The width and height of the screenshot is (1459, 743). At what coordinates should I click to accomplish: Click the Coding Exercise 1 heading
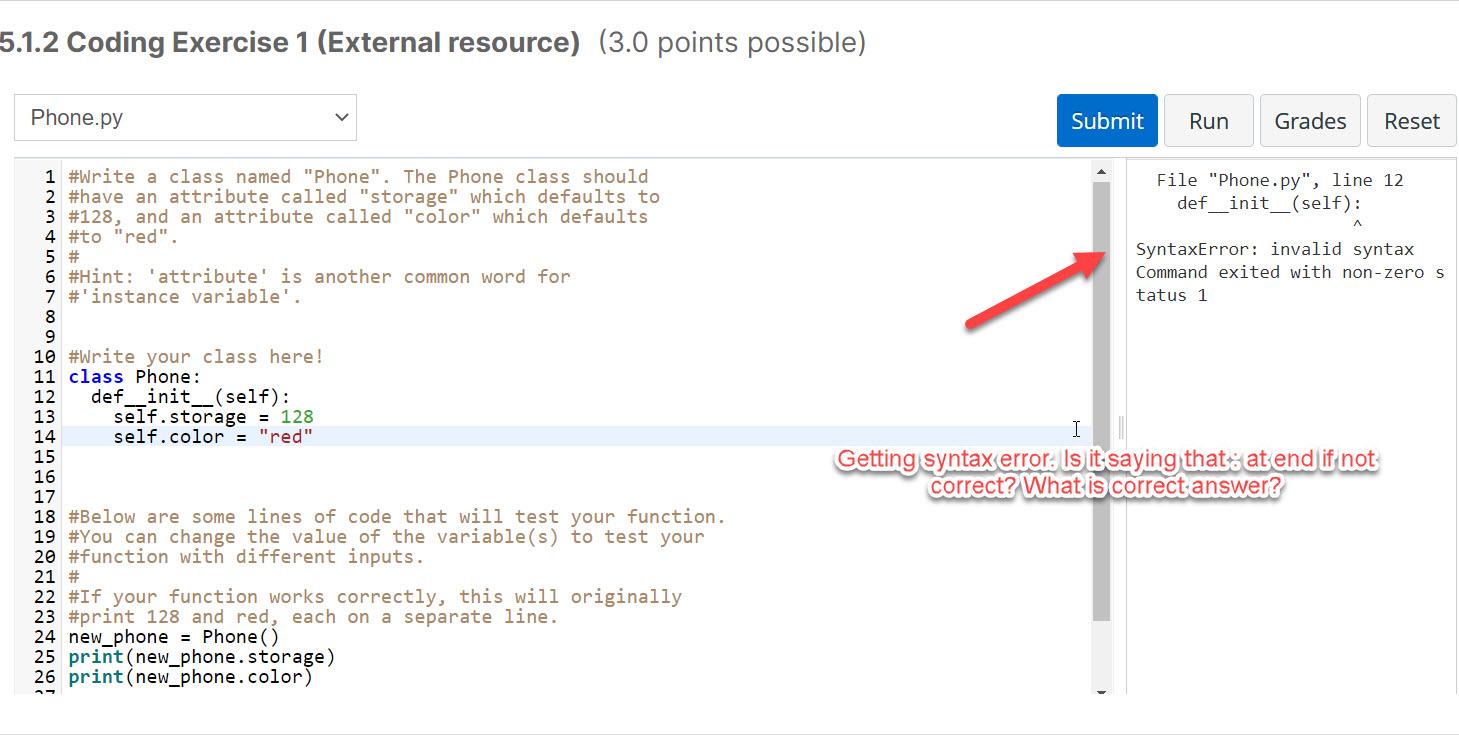point(290,43)
